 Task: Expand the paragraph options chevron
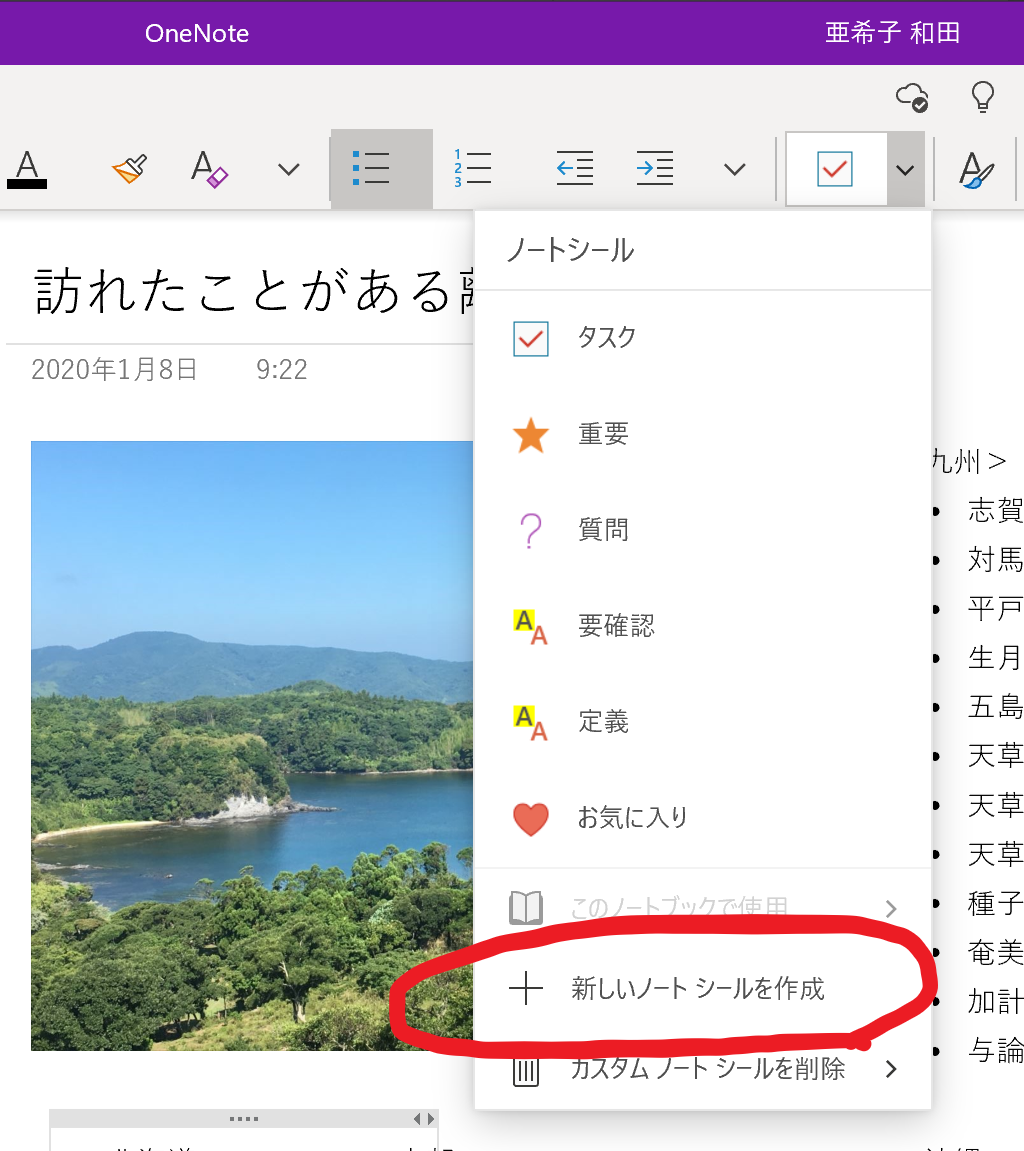(735, 170)
